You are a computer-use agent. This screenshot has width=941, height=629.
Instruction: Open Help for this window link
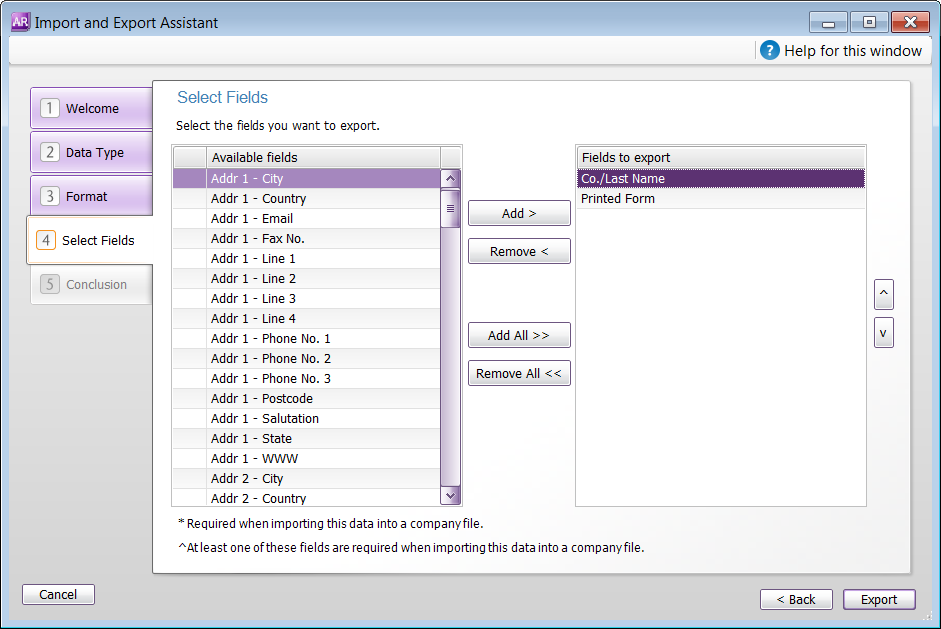tap(852, 50)
